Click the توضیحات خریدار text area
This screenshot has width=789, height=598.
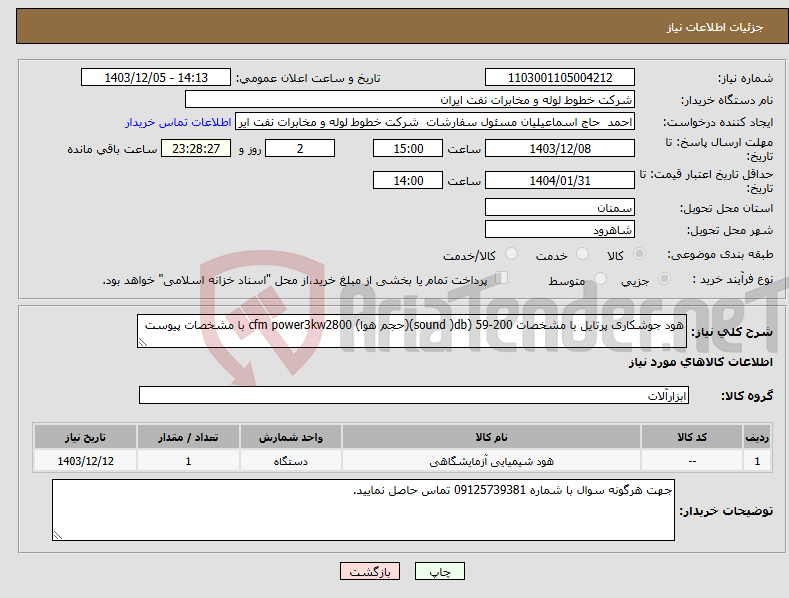point(363,510)
